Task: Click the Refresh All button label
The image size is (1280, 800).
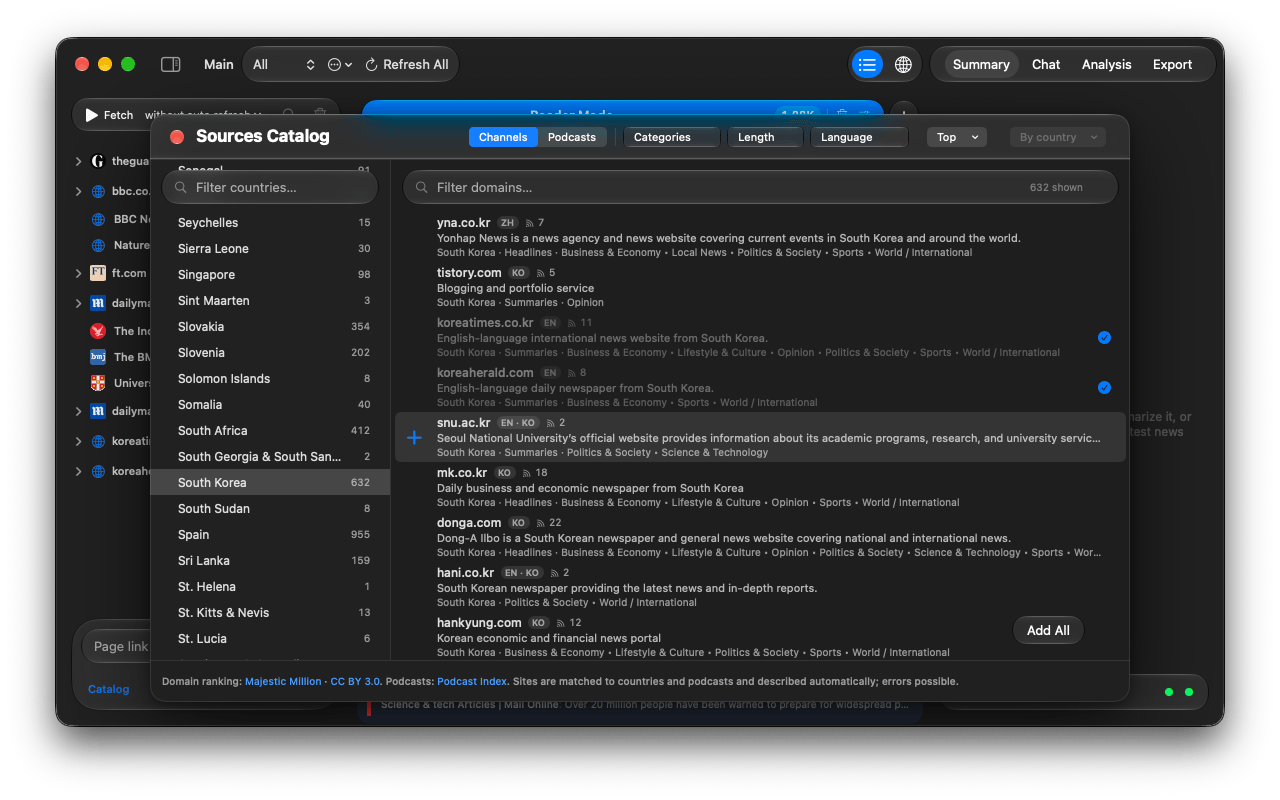Action: point(415,64)
